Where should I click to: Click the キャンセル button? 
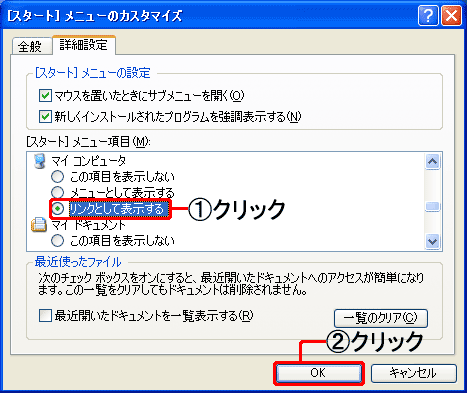[413, 373]
